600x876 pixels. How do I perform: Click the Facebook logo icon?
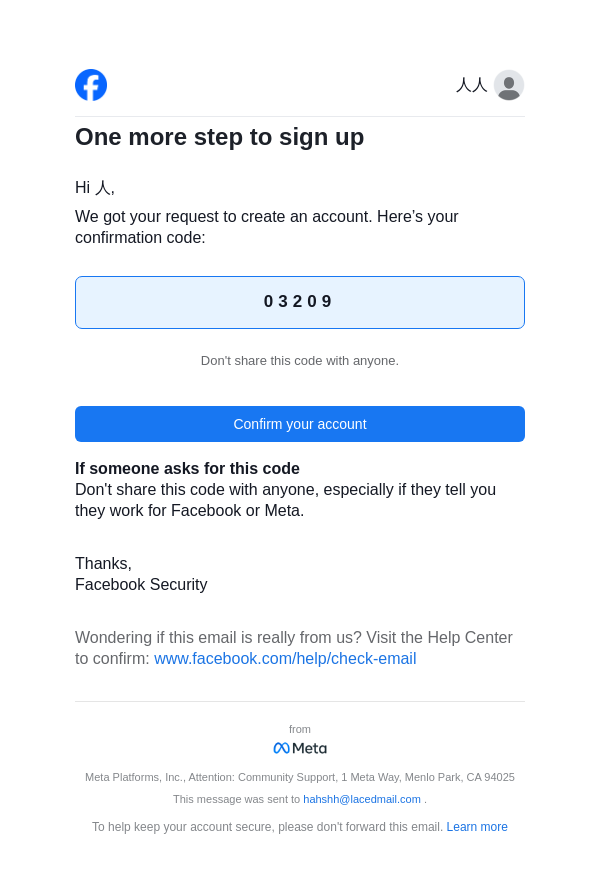(x=91, y=85)
